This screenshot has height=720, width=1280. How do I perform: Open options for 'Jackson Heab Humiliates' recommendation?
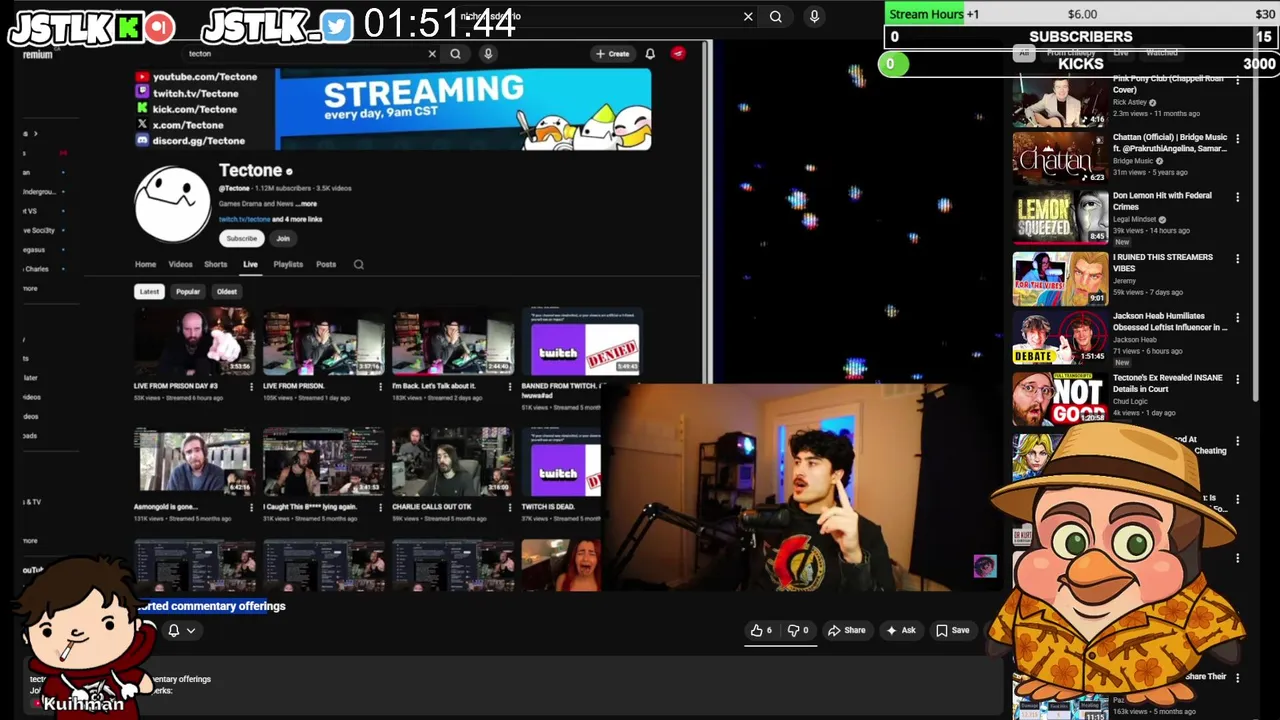point(1238,318)
